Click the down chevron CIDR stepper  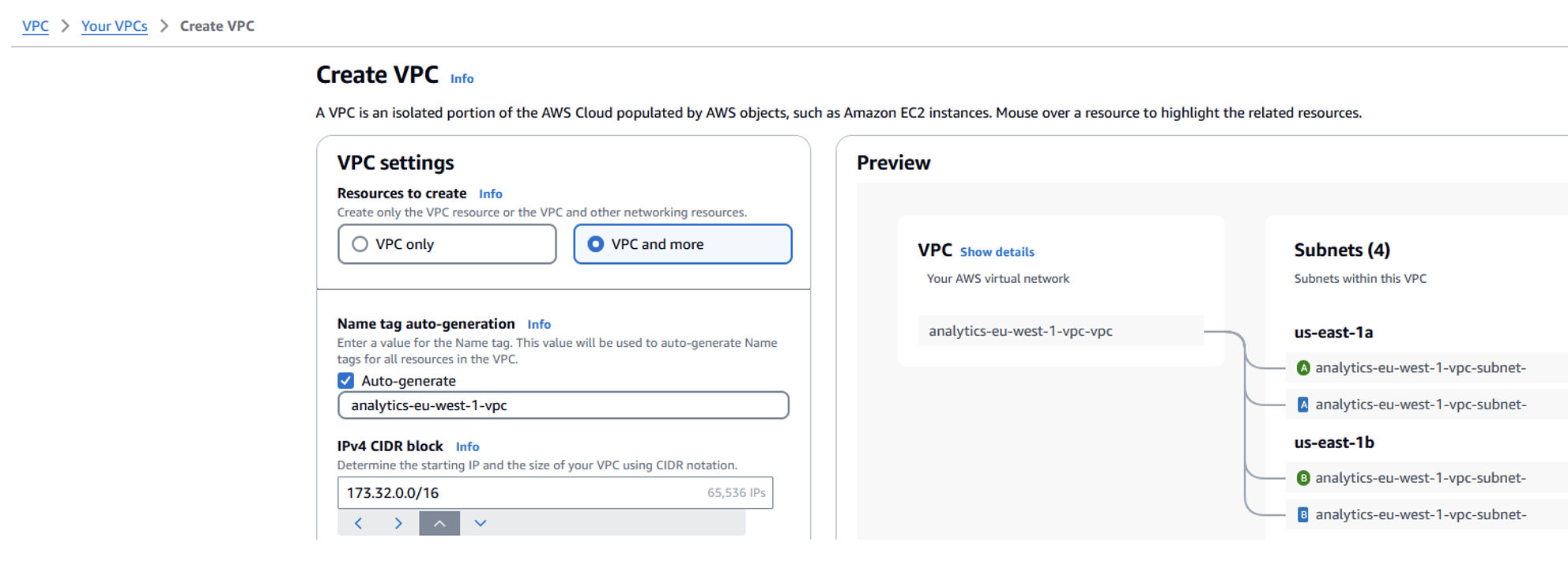point(480,523)
